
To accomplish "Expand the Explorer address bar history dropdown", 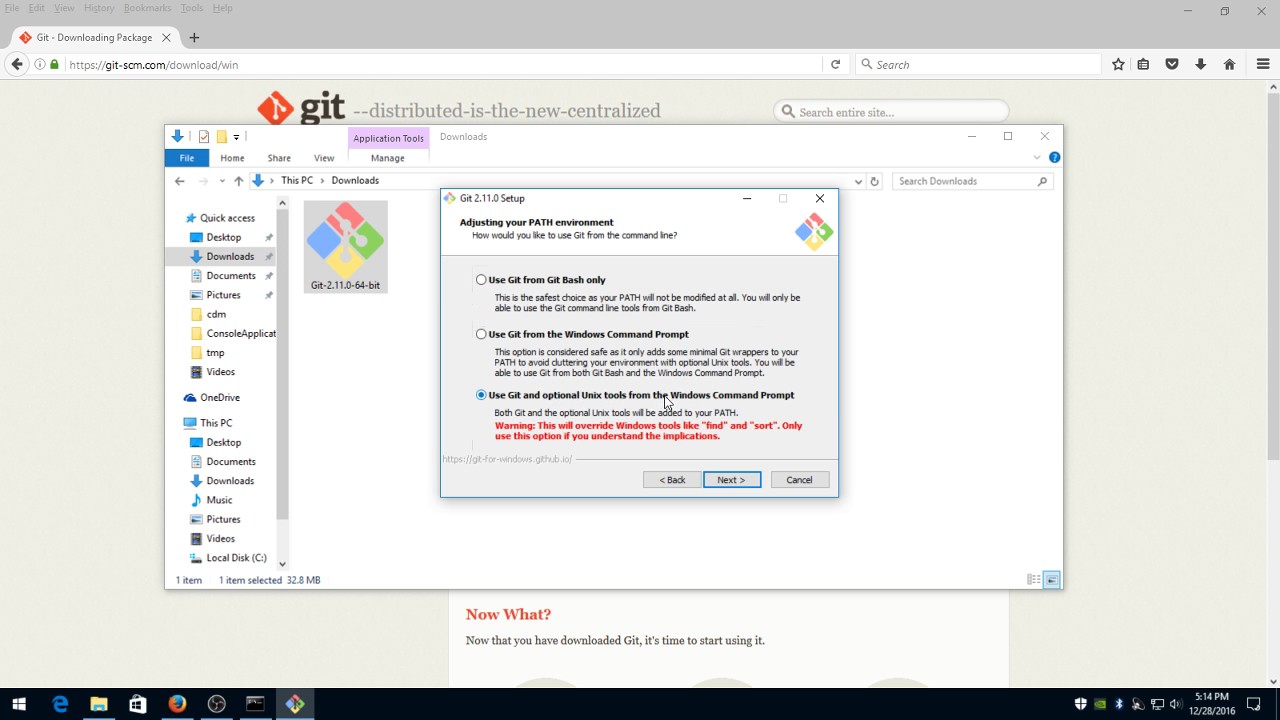I will 858,181.
